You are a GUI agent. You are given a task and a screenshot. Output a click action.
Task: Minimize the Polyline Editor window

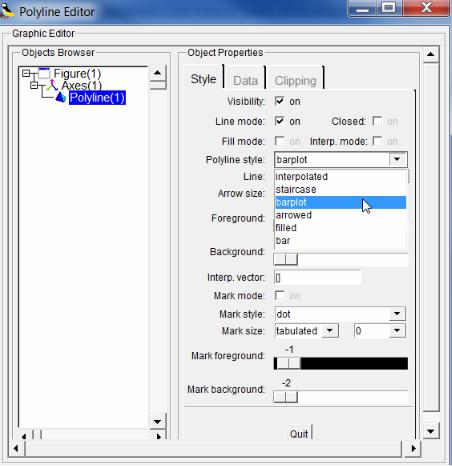coord(362,8)
